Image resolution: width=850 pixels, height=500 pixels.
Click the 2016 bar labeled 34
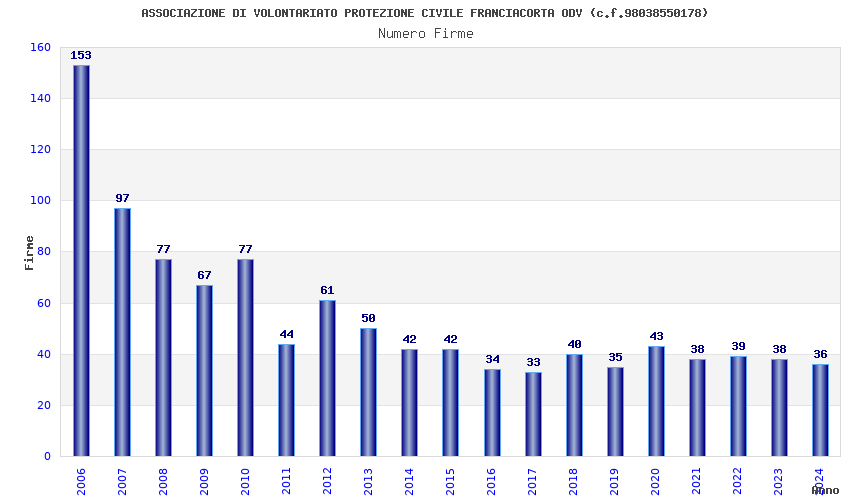493,413
